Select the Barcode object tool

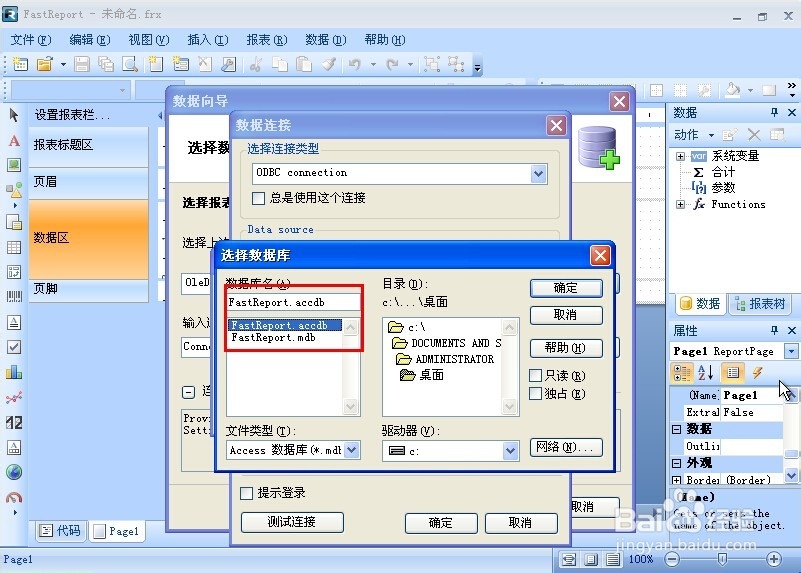14,297
